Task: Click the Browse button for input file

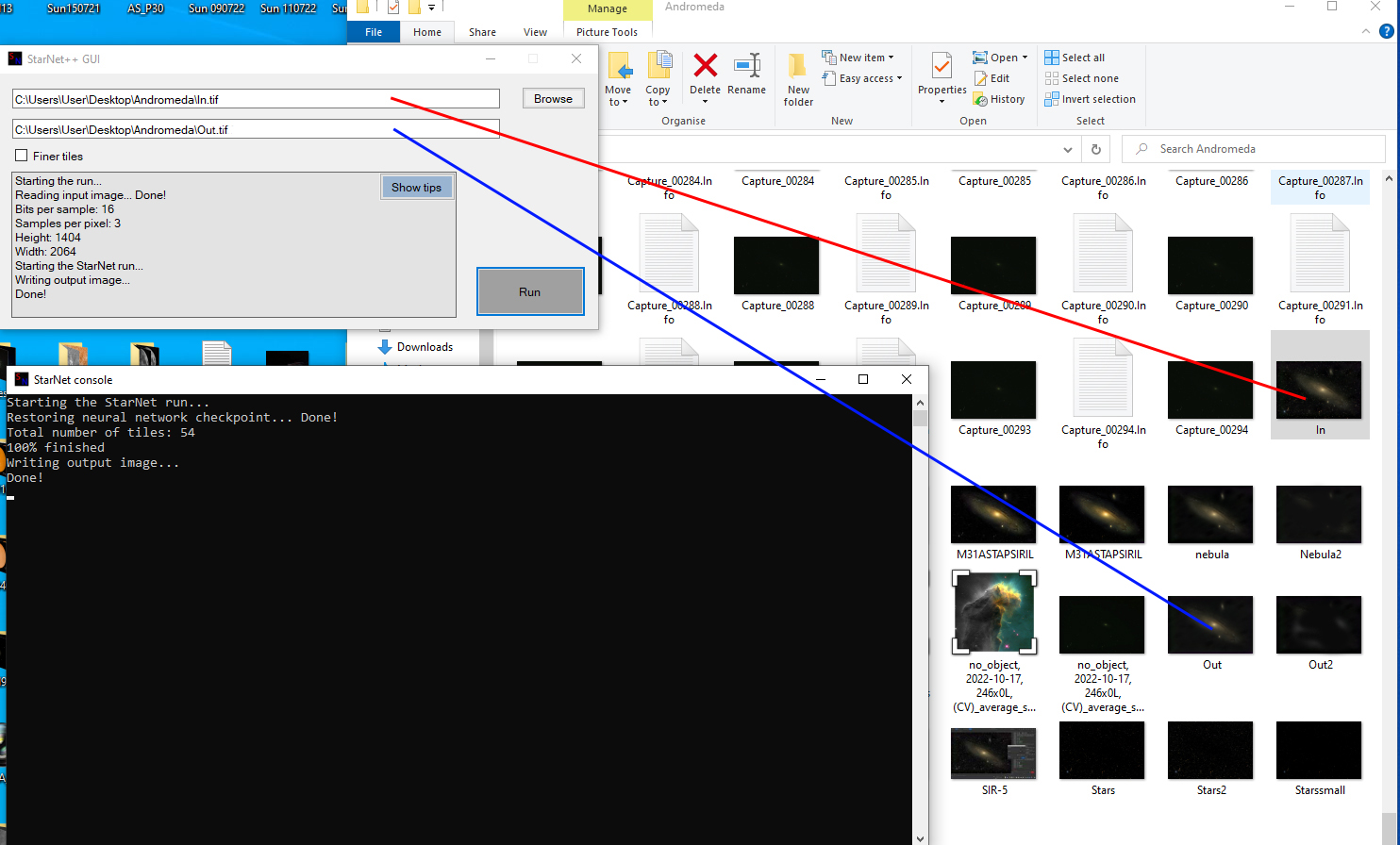Action: tap(553, 98)
